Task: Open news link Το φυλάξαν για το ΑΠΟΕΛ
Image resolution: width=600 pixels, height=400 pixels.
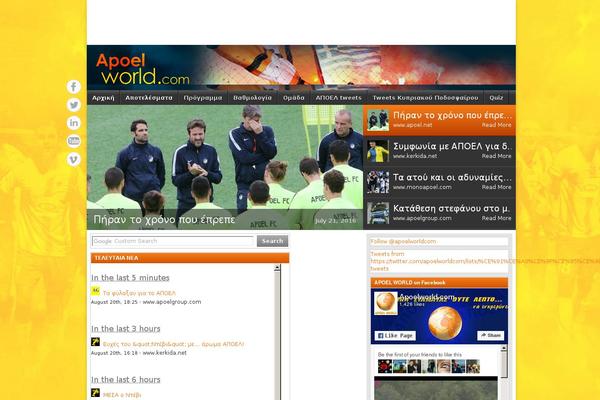Action: pos(139,293)
